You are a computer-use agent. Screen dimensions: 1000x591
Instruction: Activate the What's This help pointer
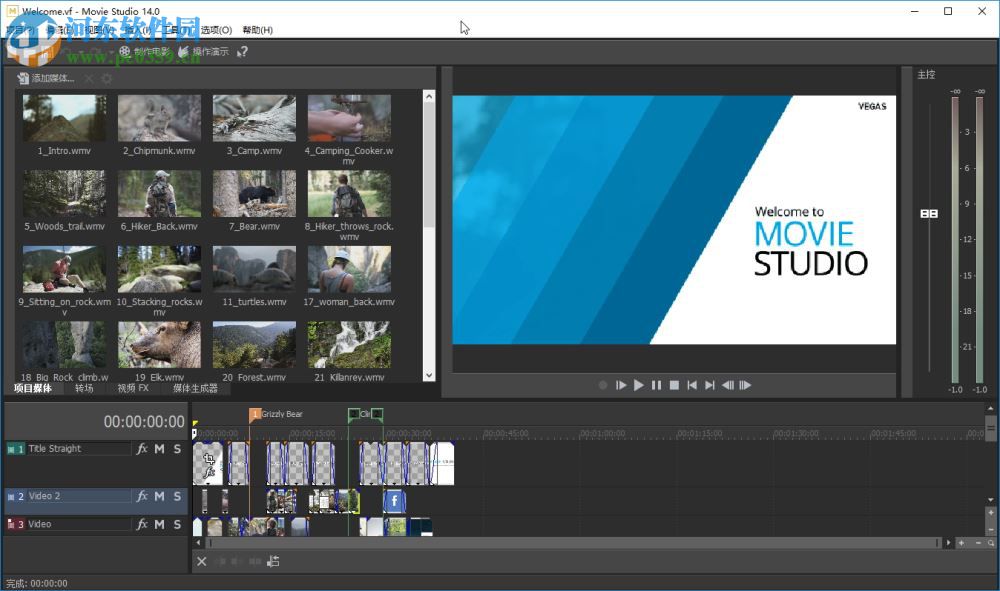click(242, 52)
